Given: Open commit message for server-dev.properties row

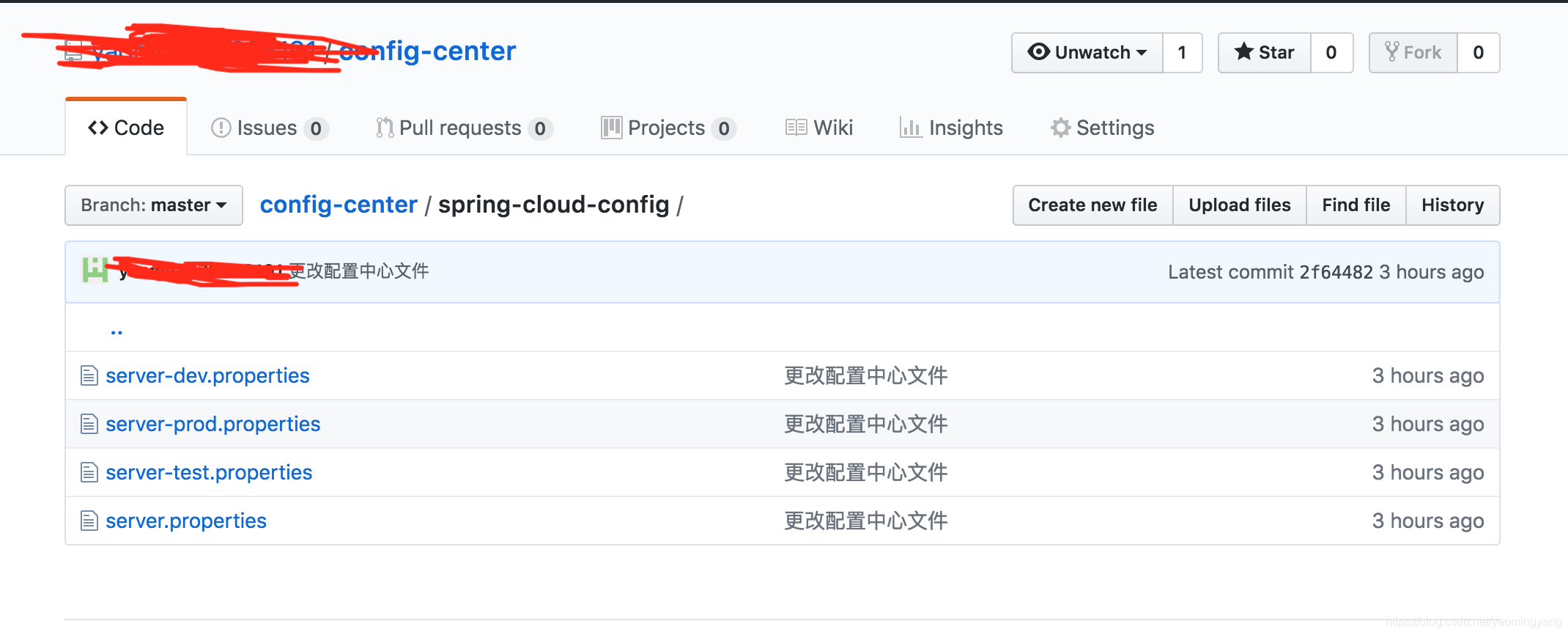Looking at the screenshot, I should click(x=866, y=375).
